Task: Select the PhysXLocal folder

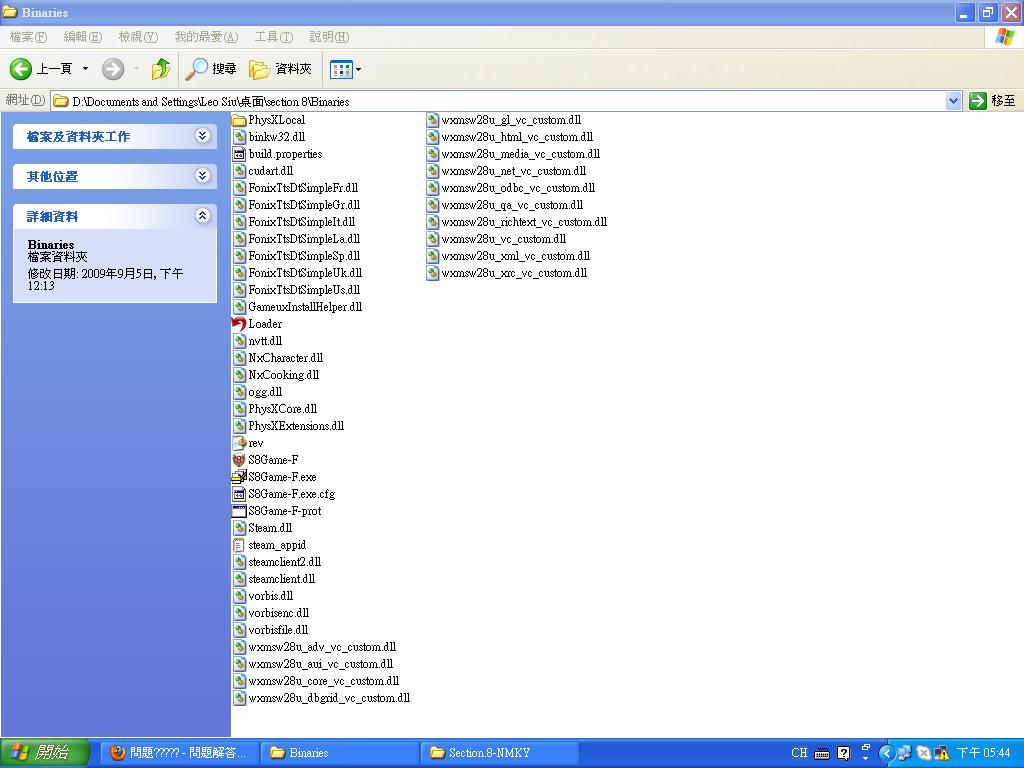Action: [x=276, y=120]
